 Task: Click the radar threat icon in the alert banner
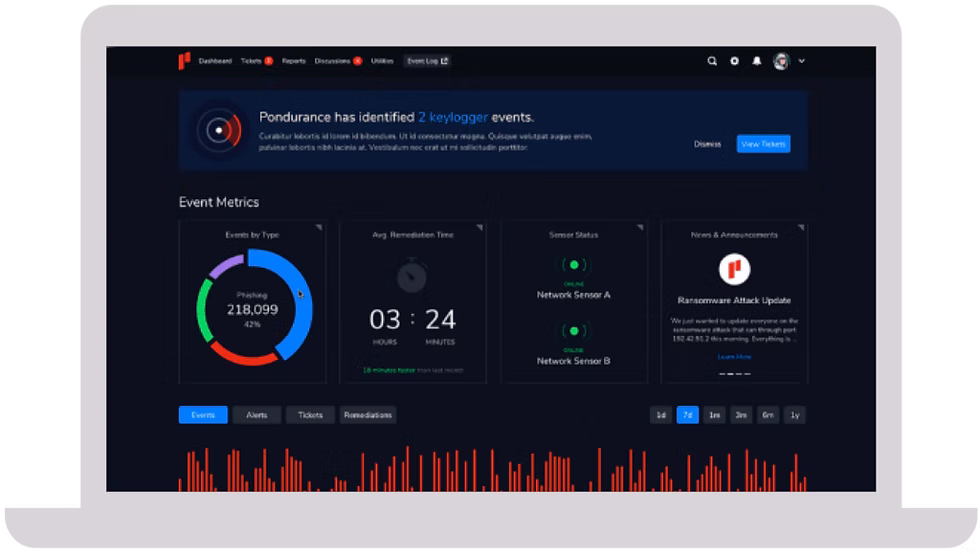click(x=218, y=129)
